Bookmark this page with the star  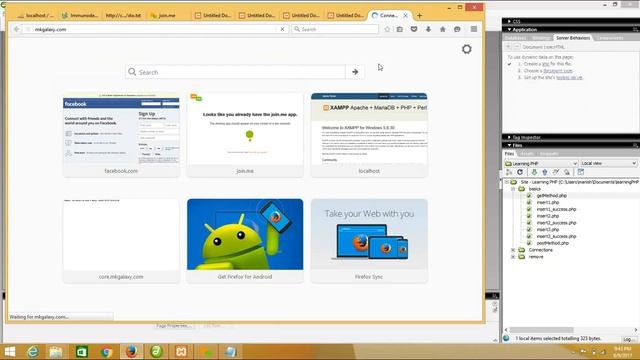click(x=387, y=29)
